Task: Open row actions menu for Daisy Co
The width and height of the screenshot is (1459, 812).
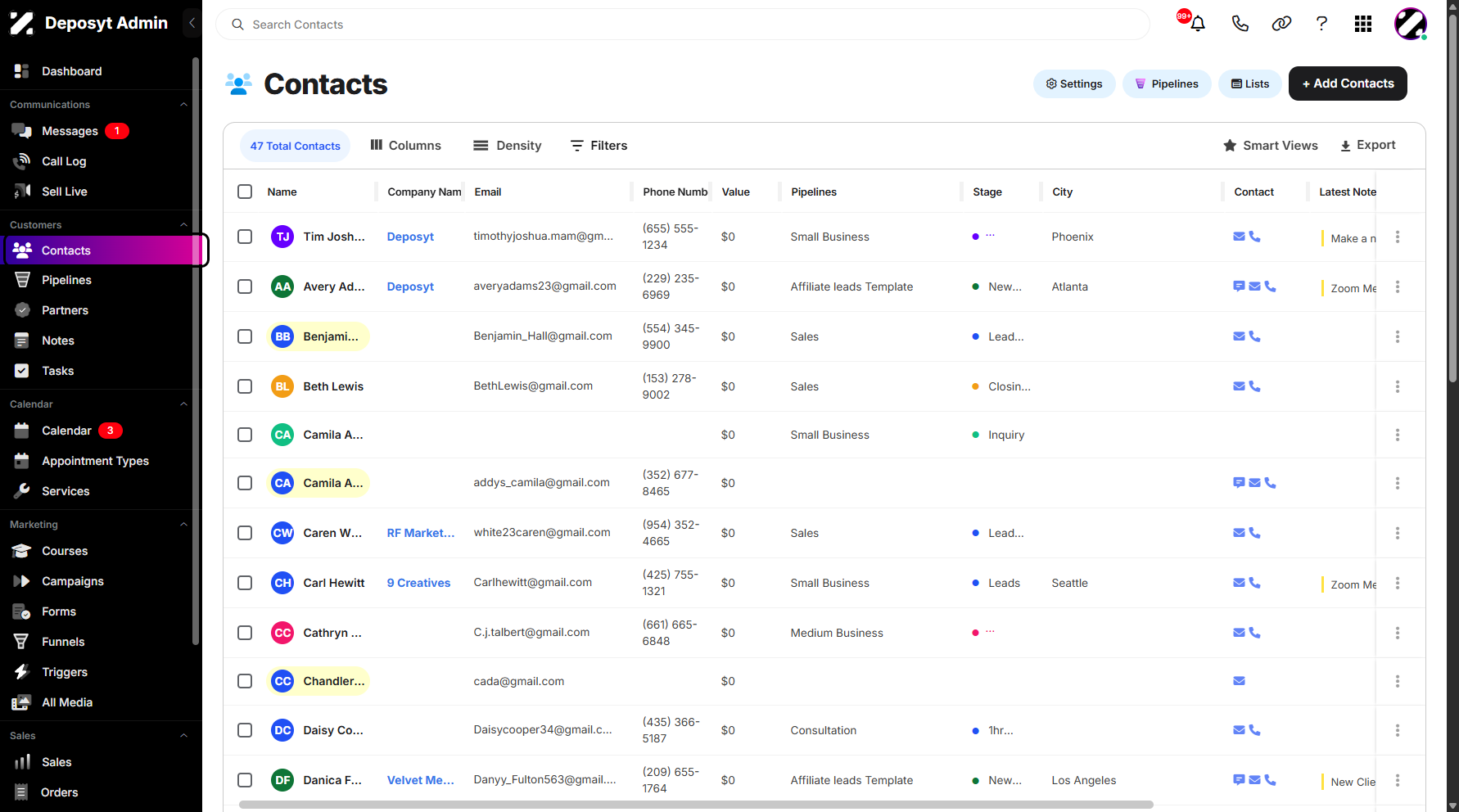Action: (x=1398, y=730)
